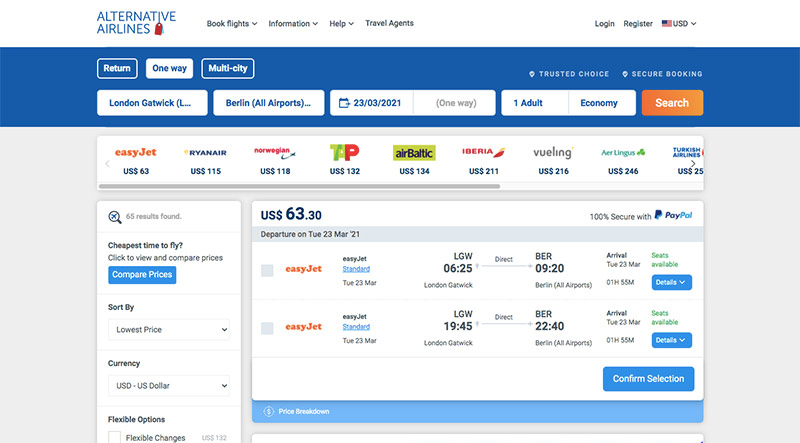Click the Register link
The width and height of the screenshot is (800, 443).
tap(638, 23)
